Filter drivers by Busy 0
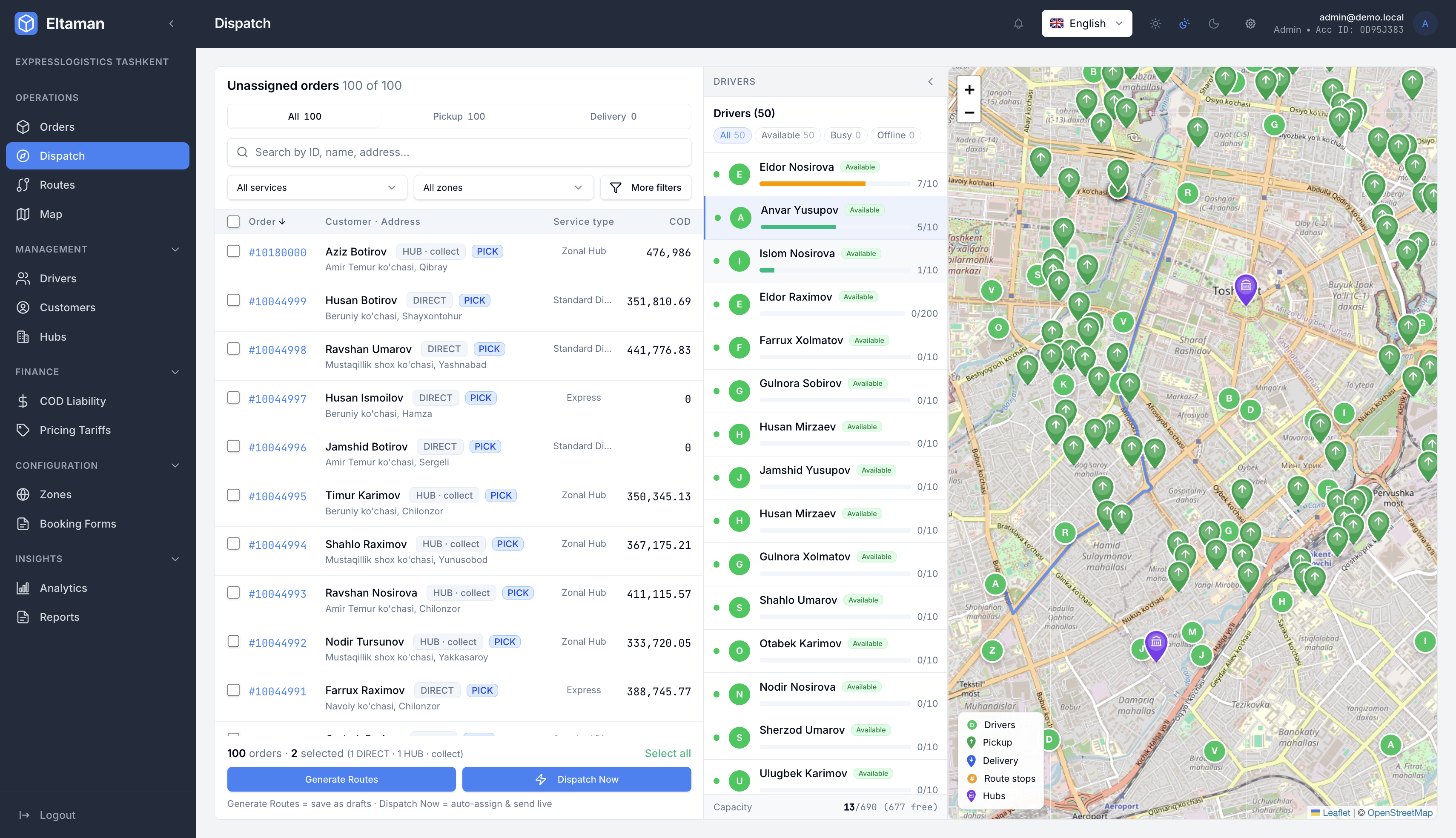1456x838 pixels. (x=845, y=135)
